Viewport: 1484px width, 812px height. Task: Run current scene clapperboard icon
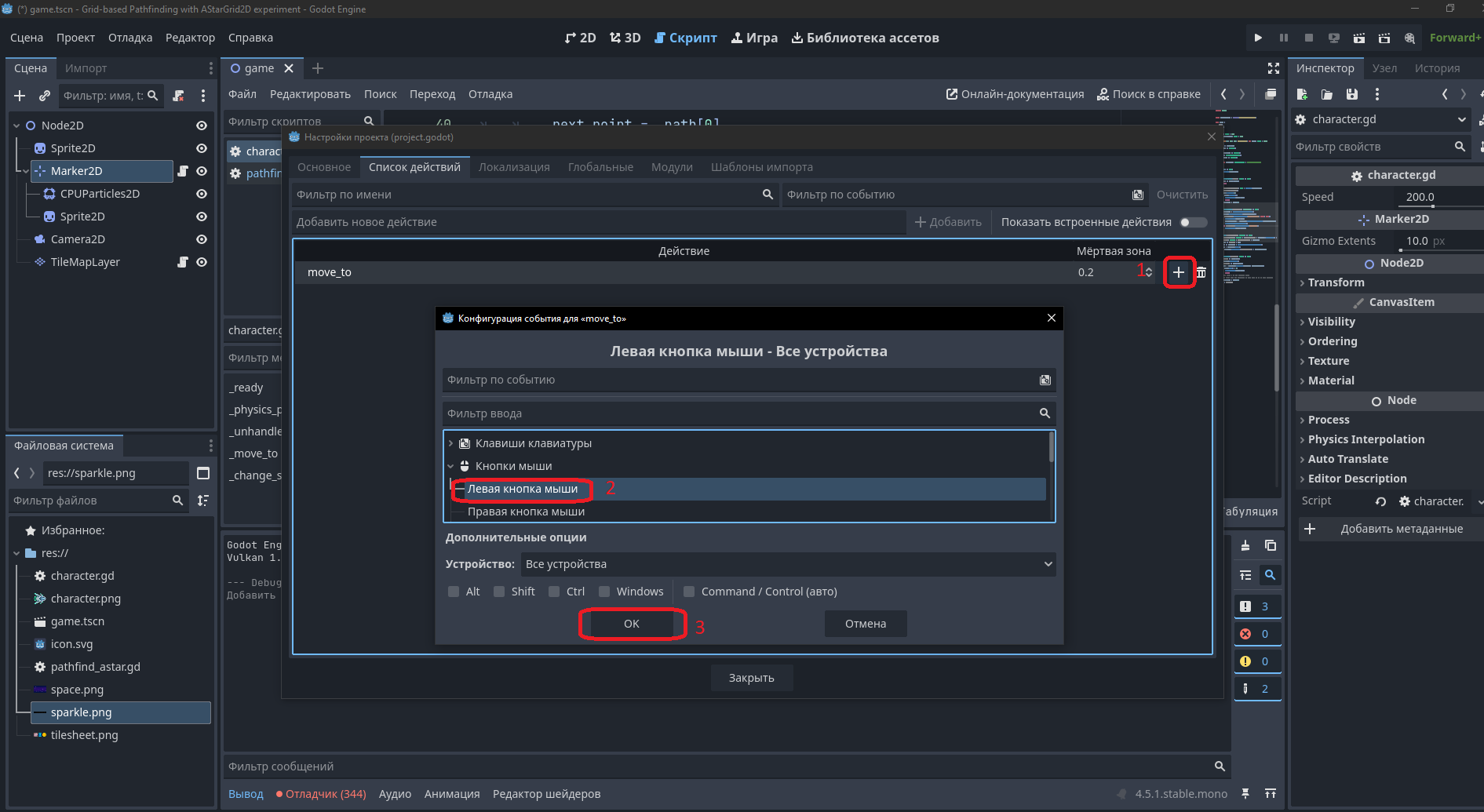coord(1359,38)
